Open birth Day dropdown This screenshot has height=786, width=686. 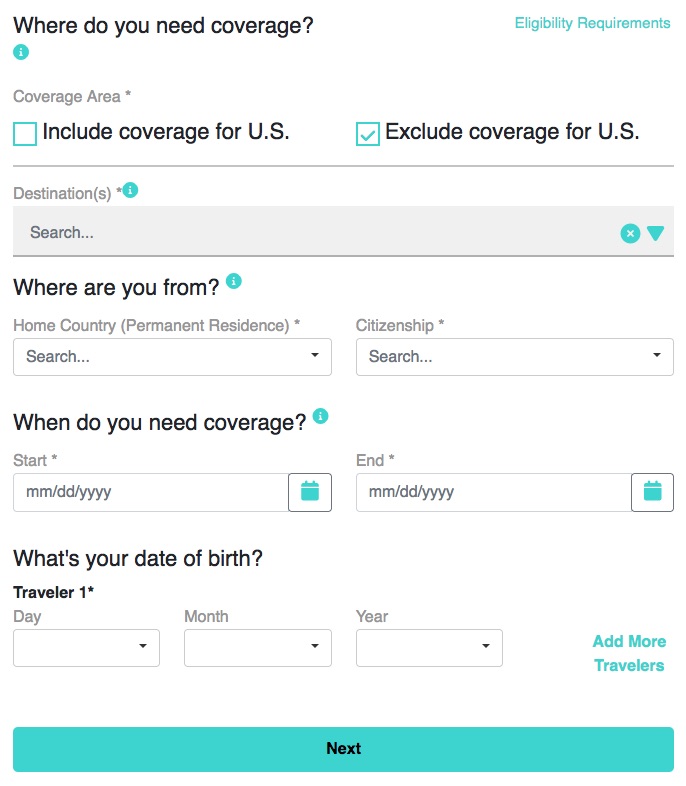(86, 648)
